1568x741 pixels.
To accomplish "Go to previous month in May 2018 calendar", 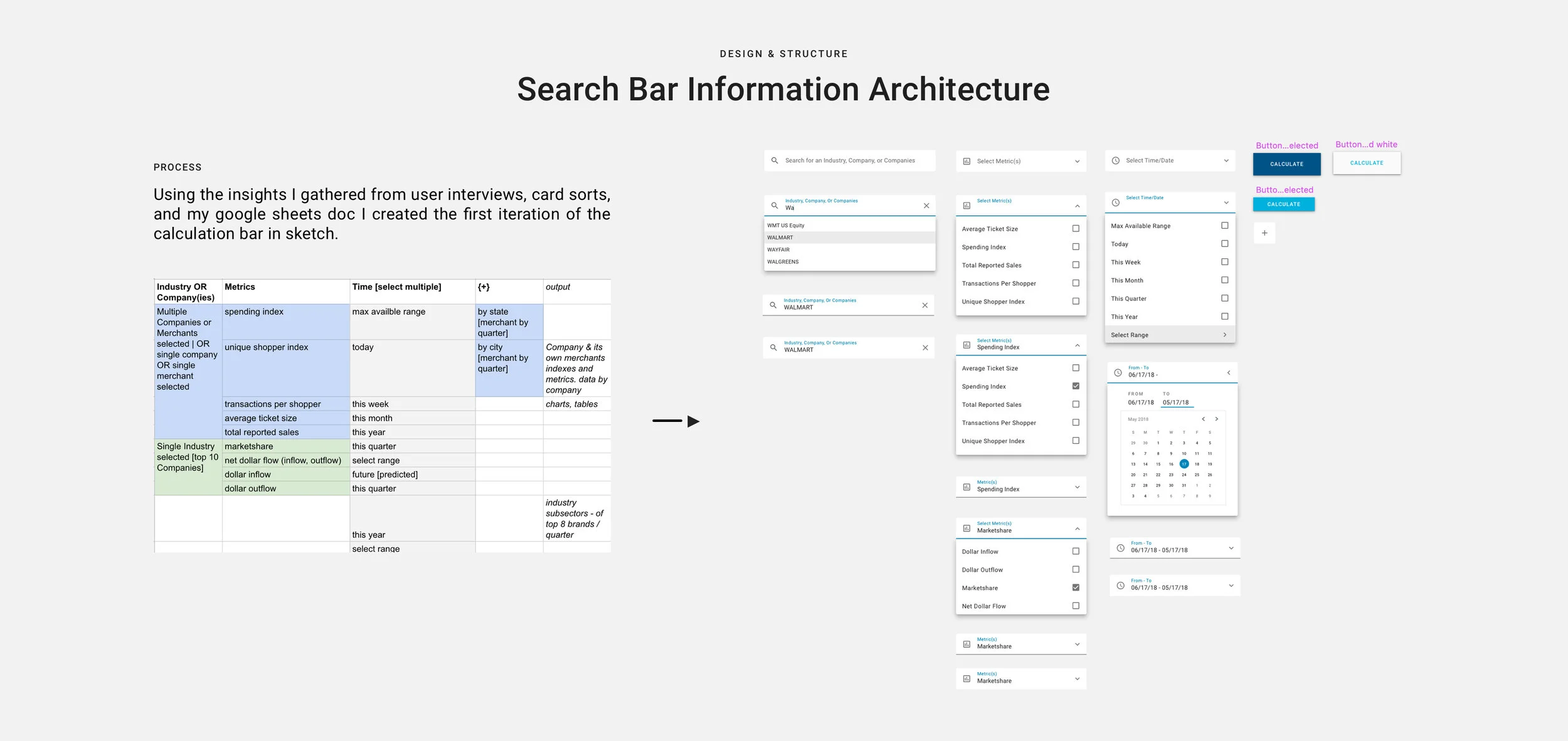I will (x=1203, y=419).
